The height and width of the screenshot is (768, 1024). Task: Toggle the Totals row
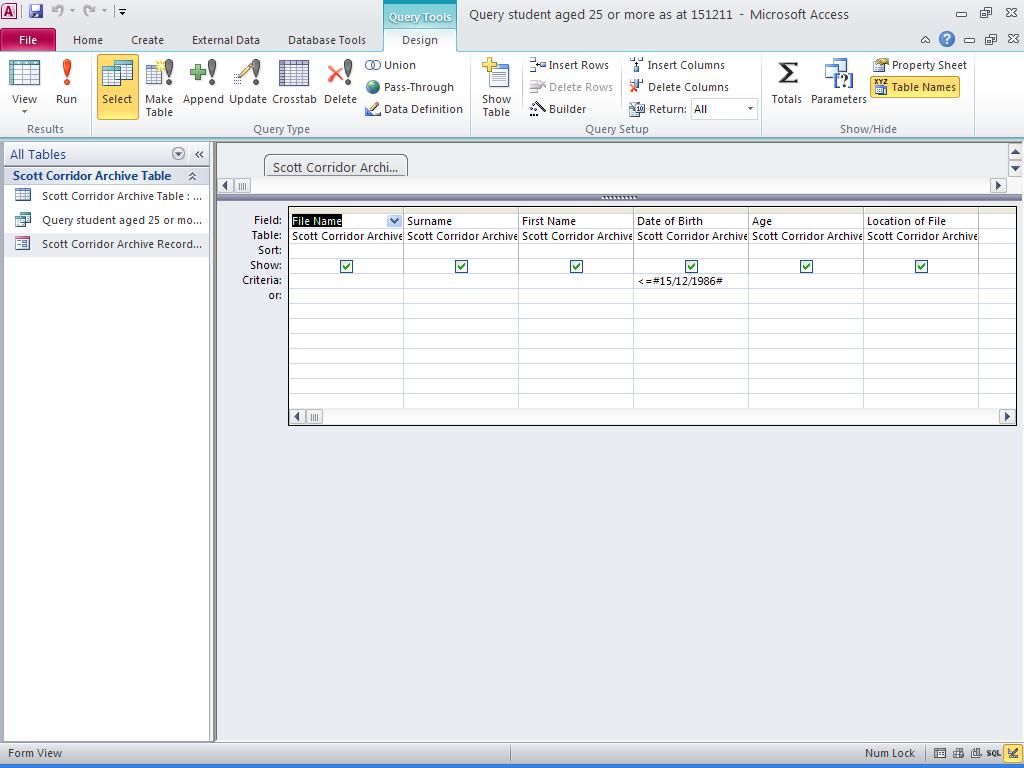pyautogui.click(x=786, y=82)
